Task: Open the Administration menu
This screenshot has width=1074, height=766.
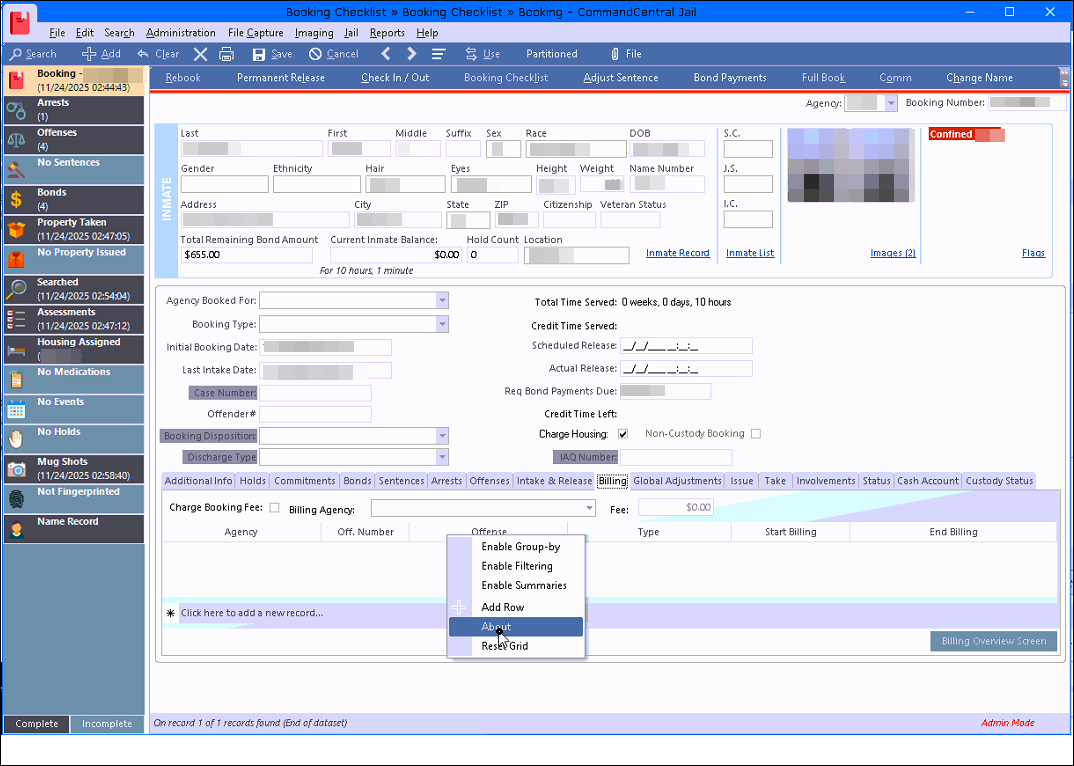Action: pos(181,33)
